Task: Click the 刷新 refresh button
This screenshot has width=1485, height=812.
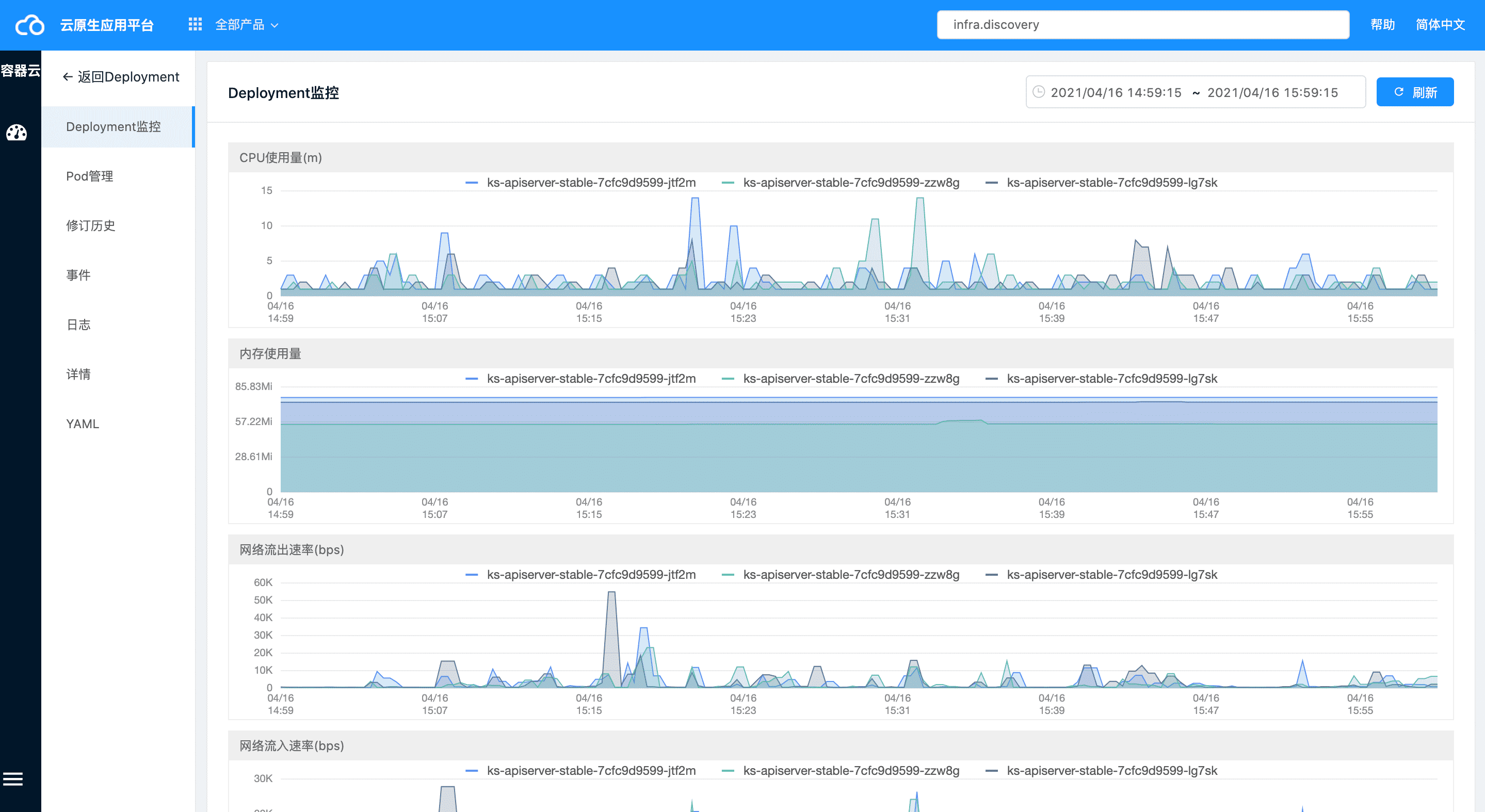Action: [1415, 92]
